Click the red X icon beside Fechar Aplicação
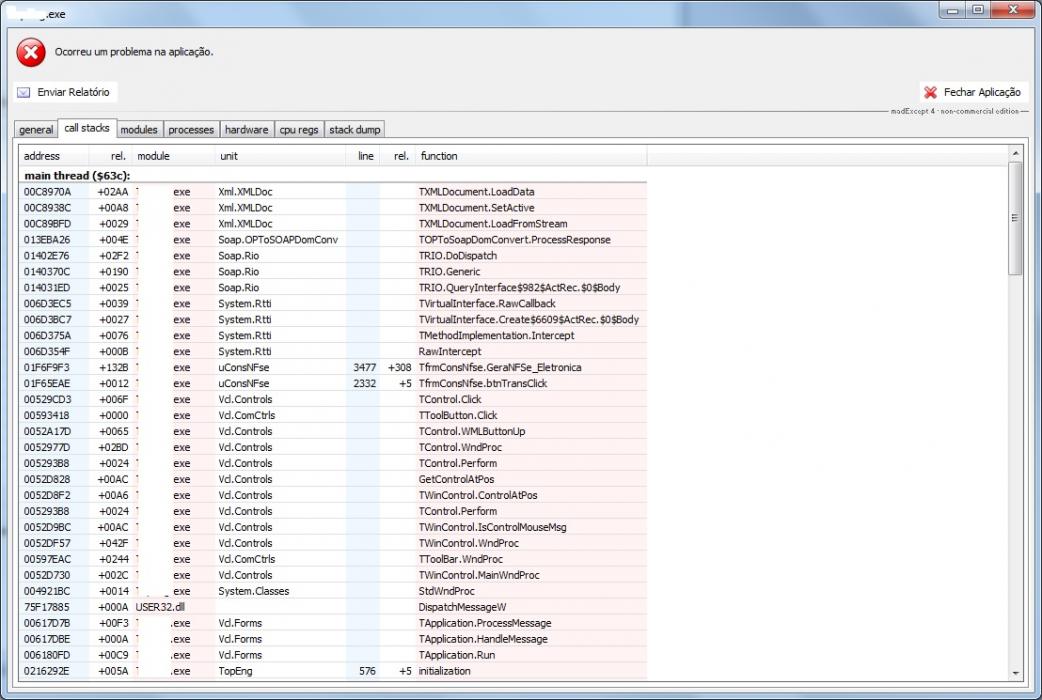This screenshot has width=1042, height=700. (x=930, y=92)
